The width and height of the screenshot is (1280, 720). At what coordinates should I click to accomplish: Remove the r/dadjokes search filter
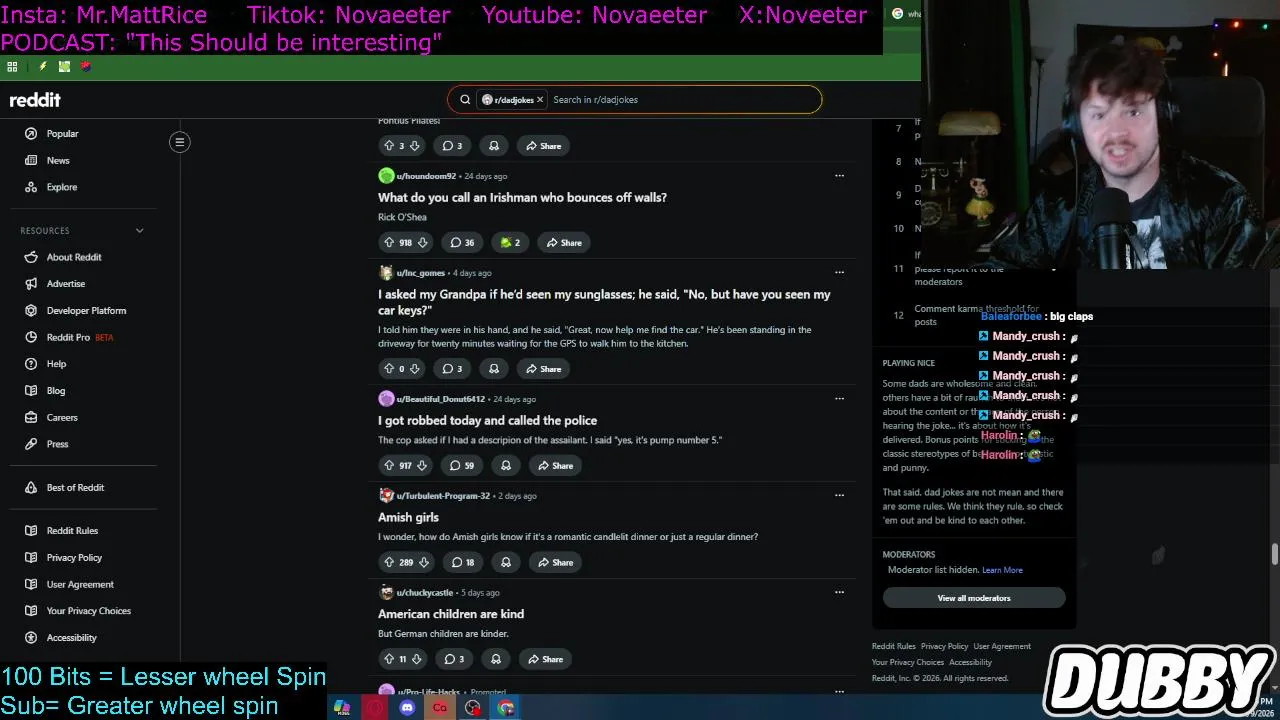(540, 100)
